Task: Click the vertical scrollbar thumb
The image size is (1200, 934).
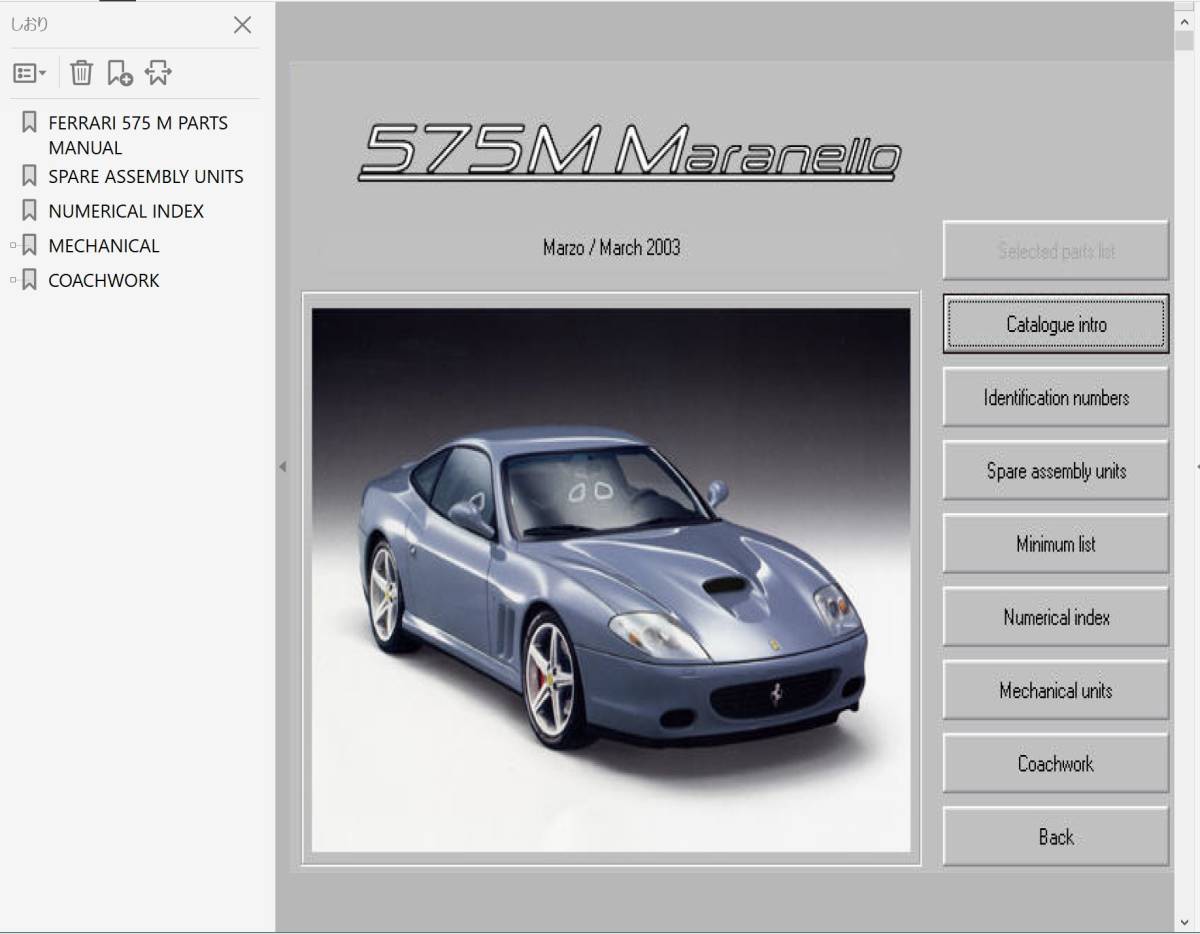Action: tap(1184, 41)
